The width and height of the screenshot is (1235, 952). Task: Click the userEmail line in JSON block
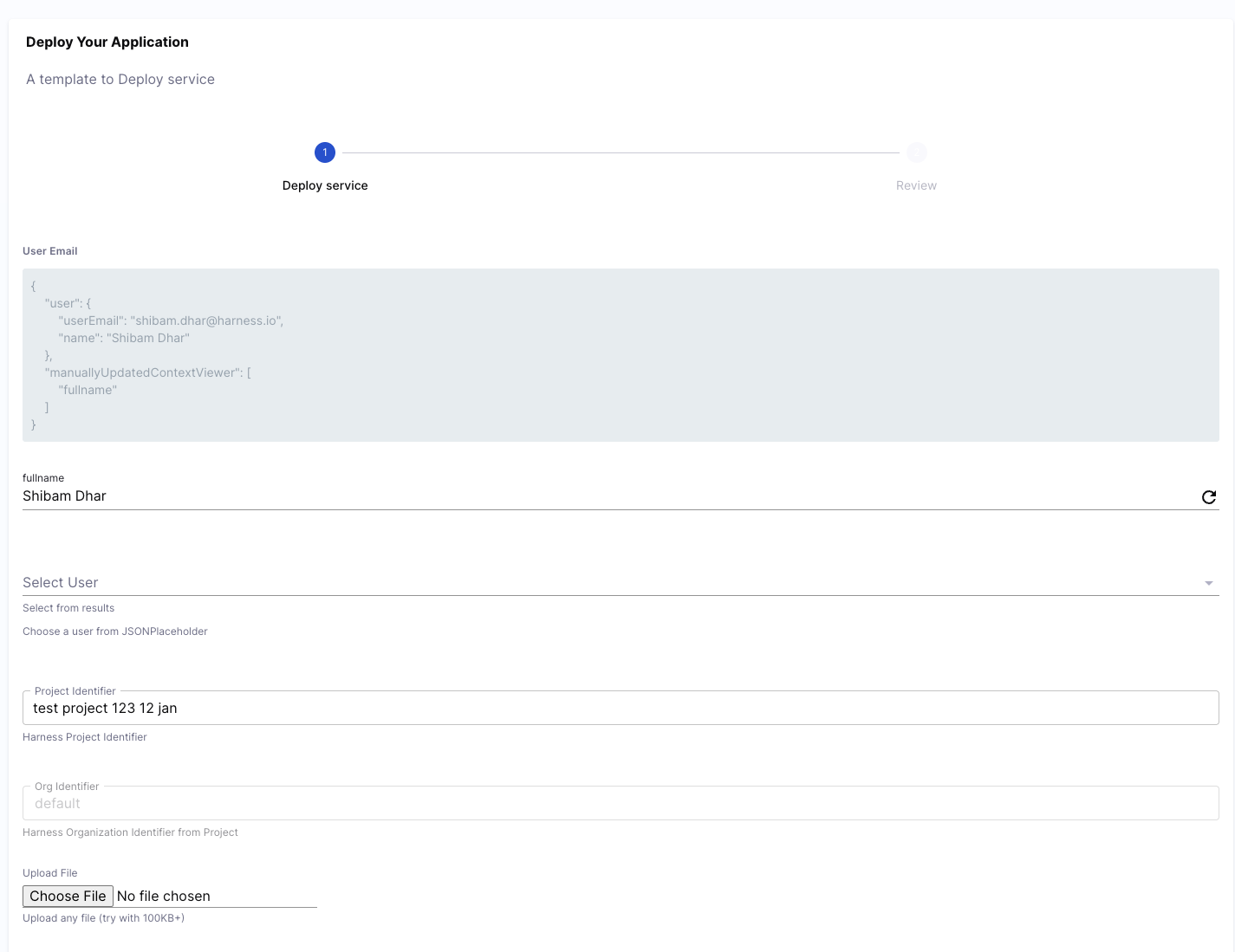pyautogui.click(x=171, y=321)
